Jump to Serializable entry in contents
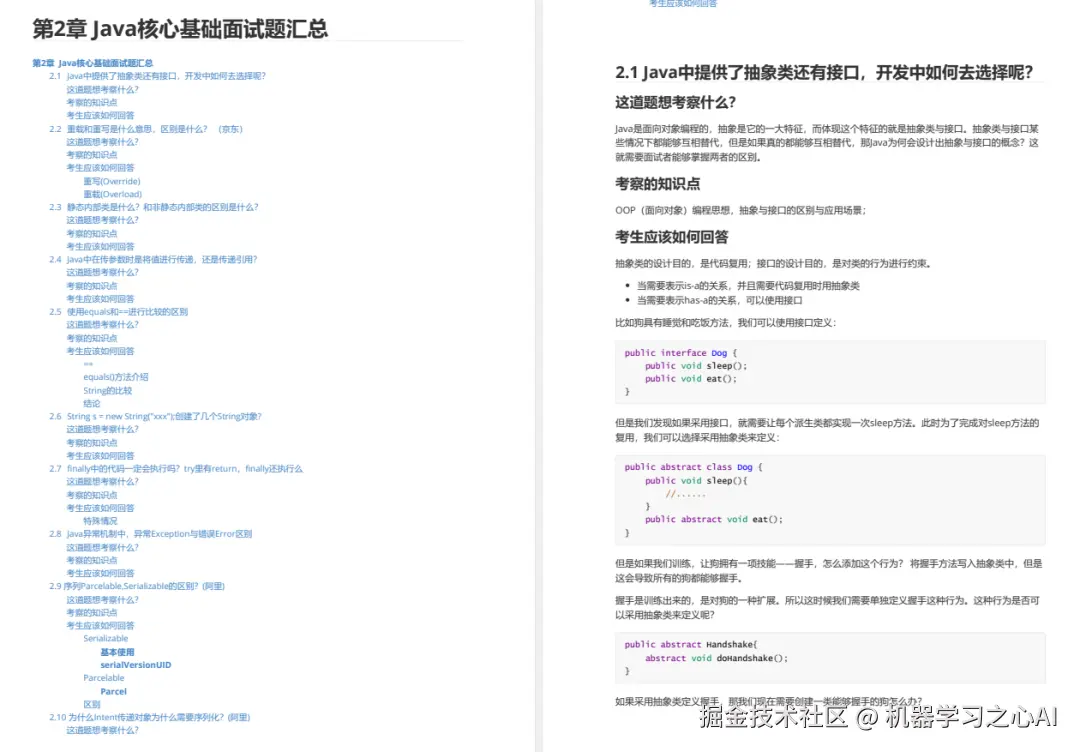 click(x=105, y=638)
